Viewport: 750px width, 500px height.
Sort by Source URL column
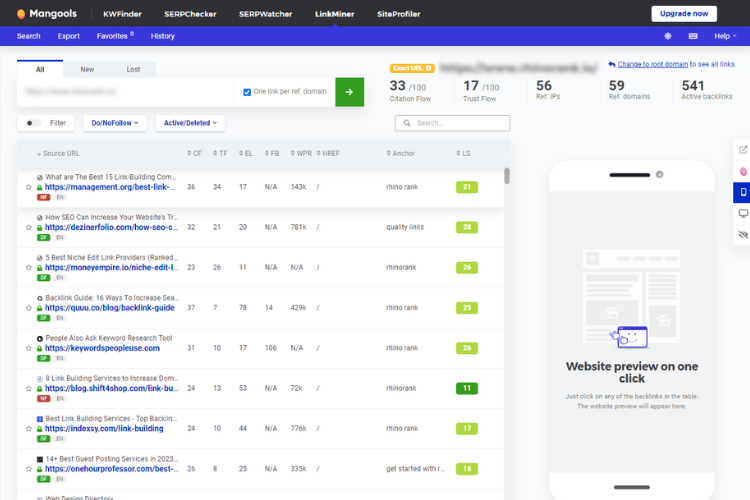(x=58, y=154)
